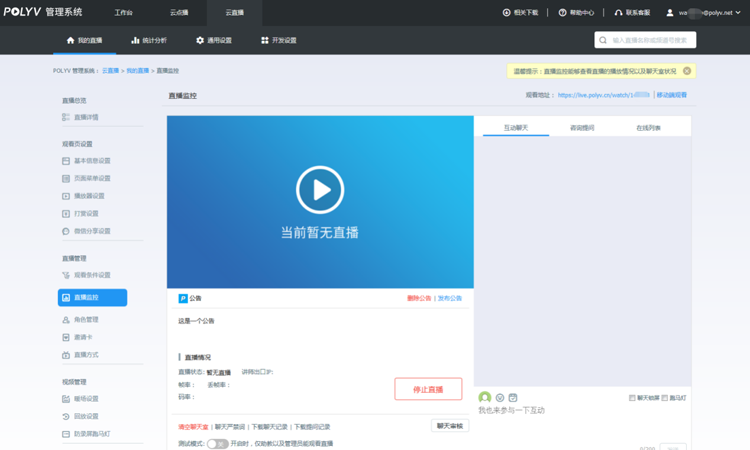Enable the 聊天锁屏 checkbox
Viewport: 750px width, 450px height.
[x=632, y=398]
